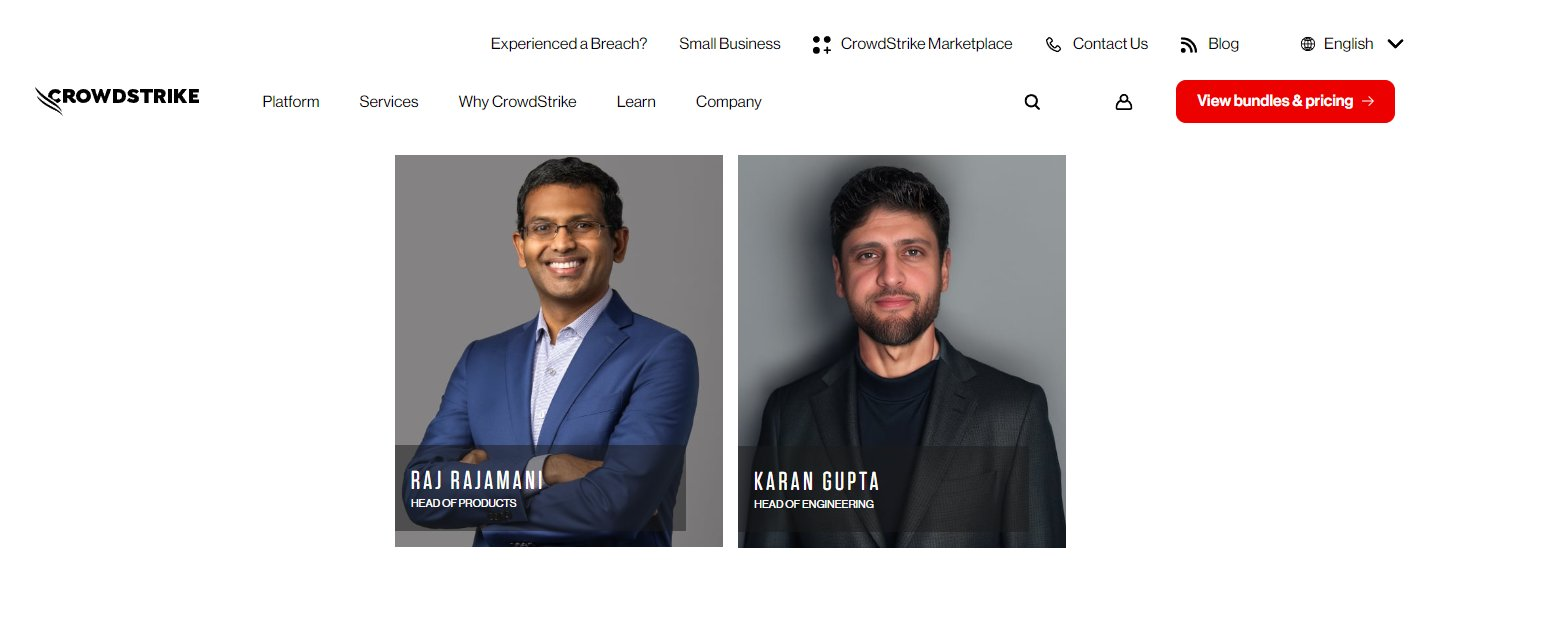Open the user account icon

1123,102
